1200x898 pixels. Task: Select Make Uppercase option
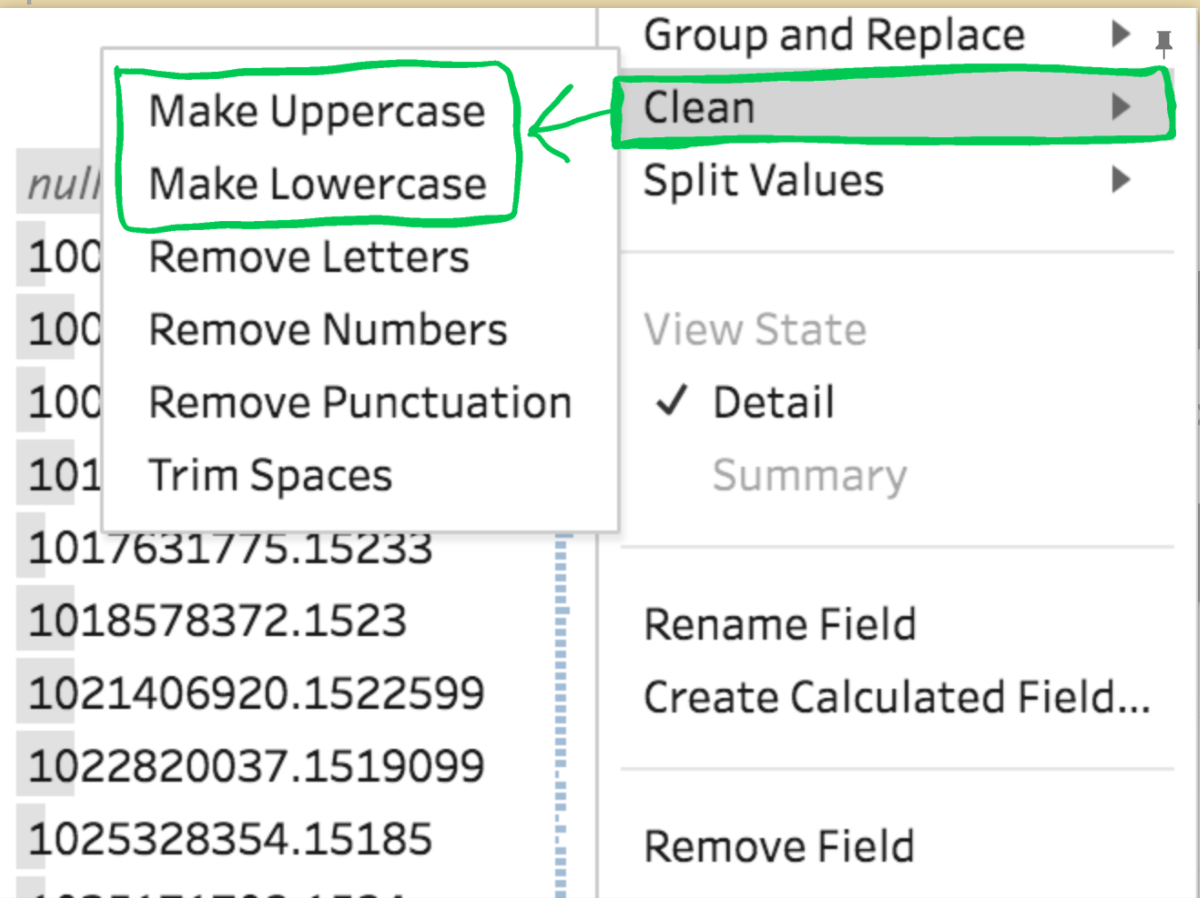(317, 111)
